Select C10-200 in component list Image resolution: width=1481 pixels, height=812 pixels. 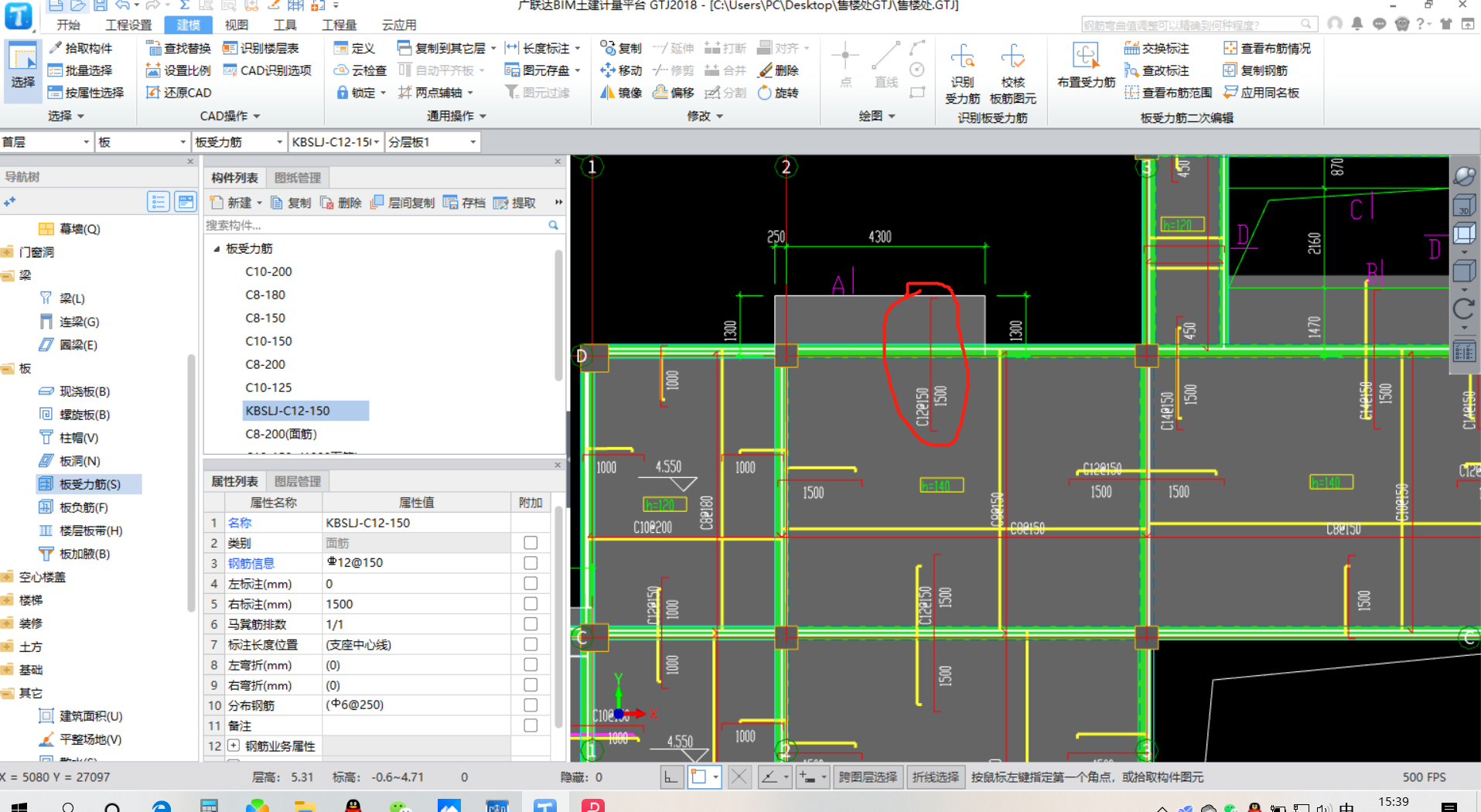click(x=268, y=272)
